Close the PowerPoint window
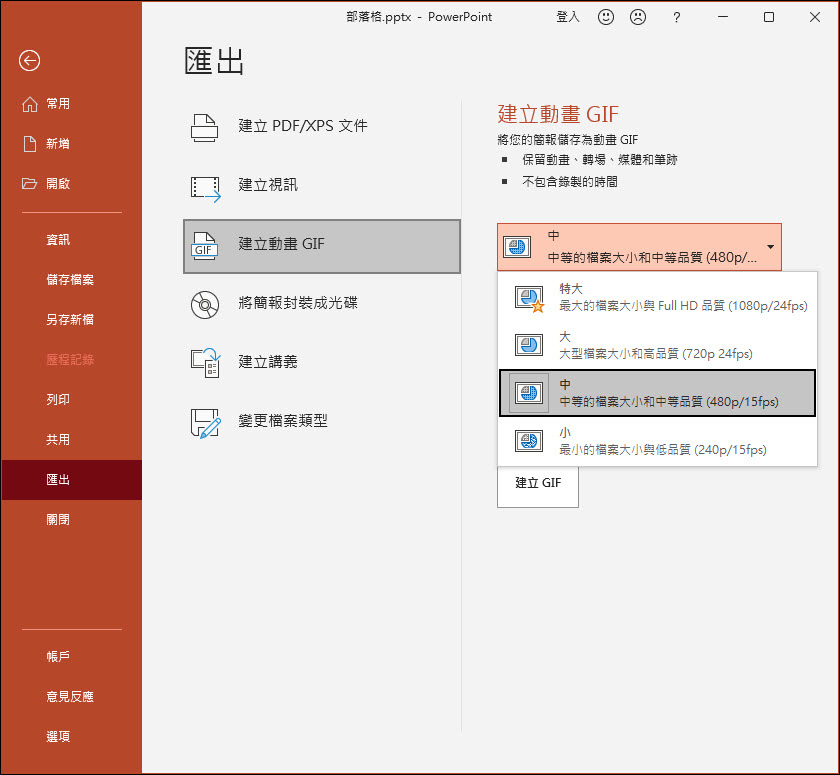Viewport: 840px width, 775px height. [x=815, y=17]
